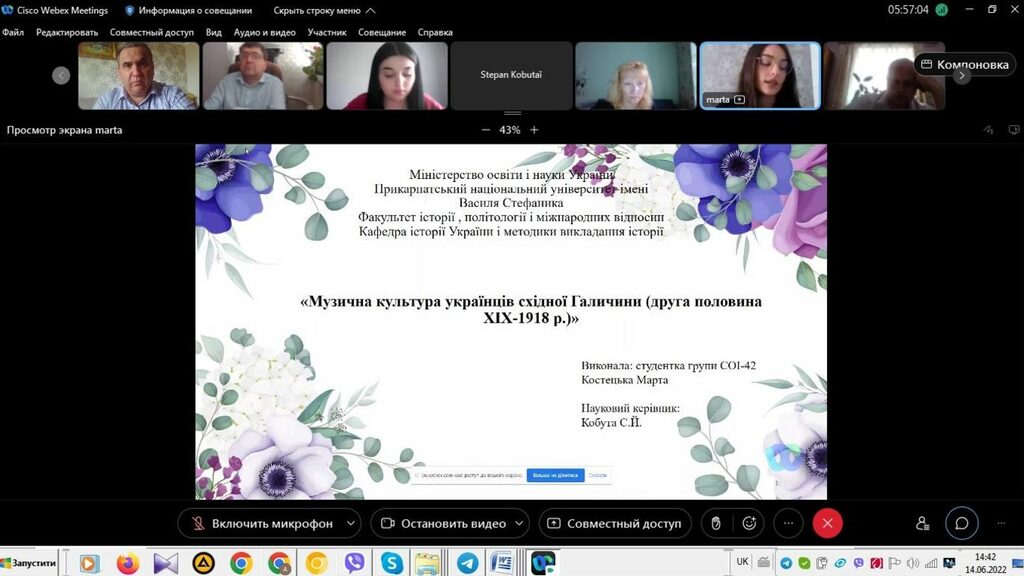Expand the microphone audio options arrow
1024x576 pixels.
click(x=350, y=523)
